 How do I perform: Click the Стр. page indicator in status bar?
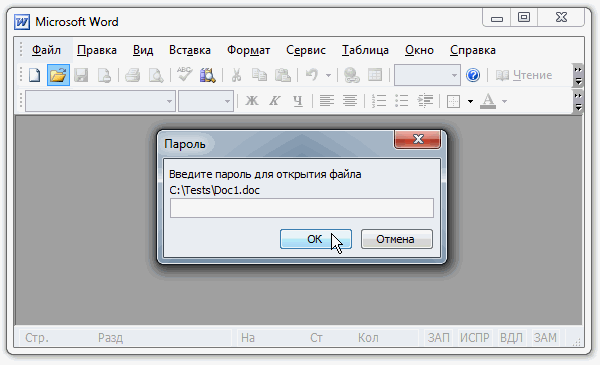click(x=37, y=338)
